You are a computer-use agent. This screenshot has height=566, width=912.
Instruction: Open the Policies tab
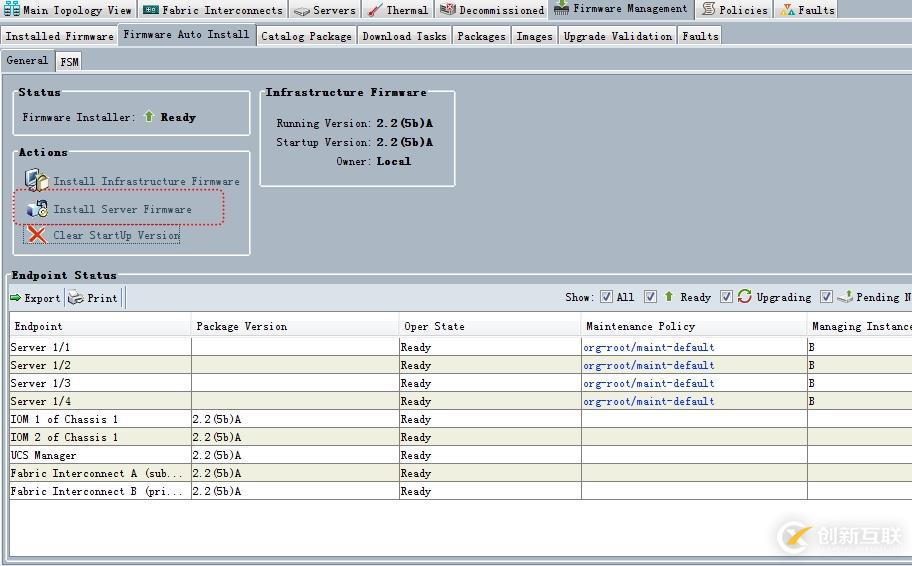click(x=734, y=9)
